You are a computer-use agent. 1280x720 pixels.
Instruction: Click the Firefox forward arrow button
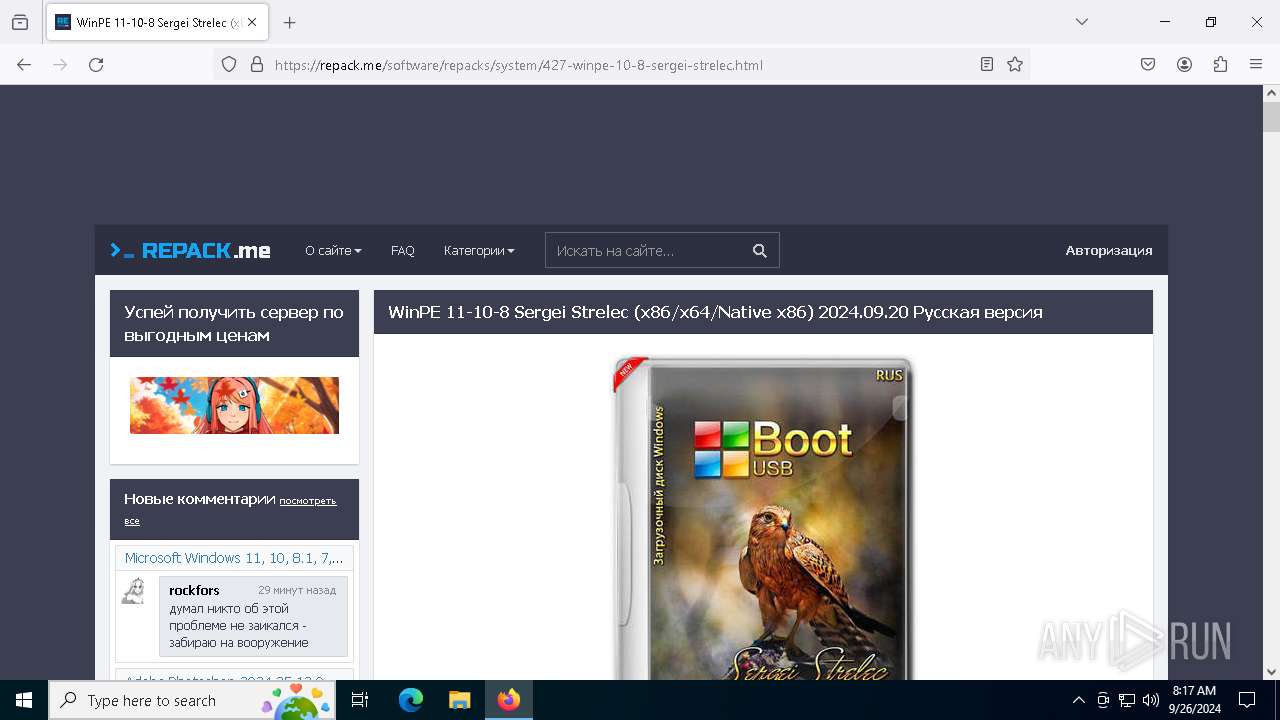coord(60,64)
